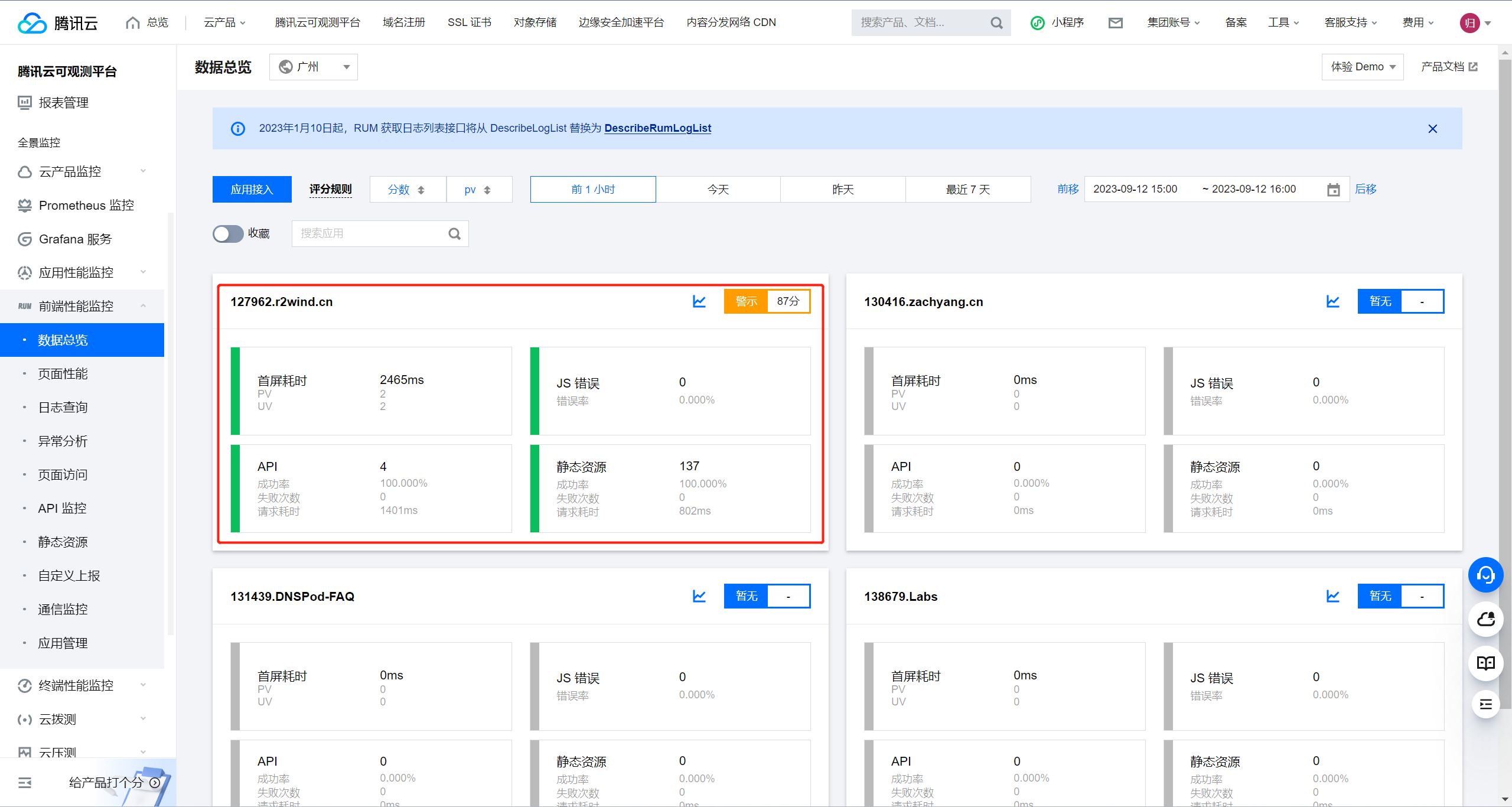Expand the 集团账号 menu
Image resolution: width=1512 pixels, height=807 pixels.
pos(1173,22)
